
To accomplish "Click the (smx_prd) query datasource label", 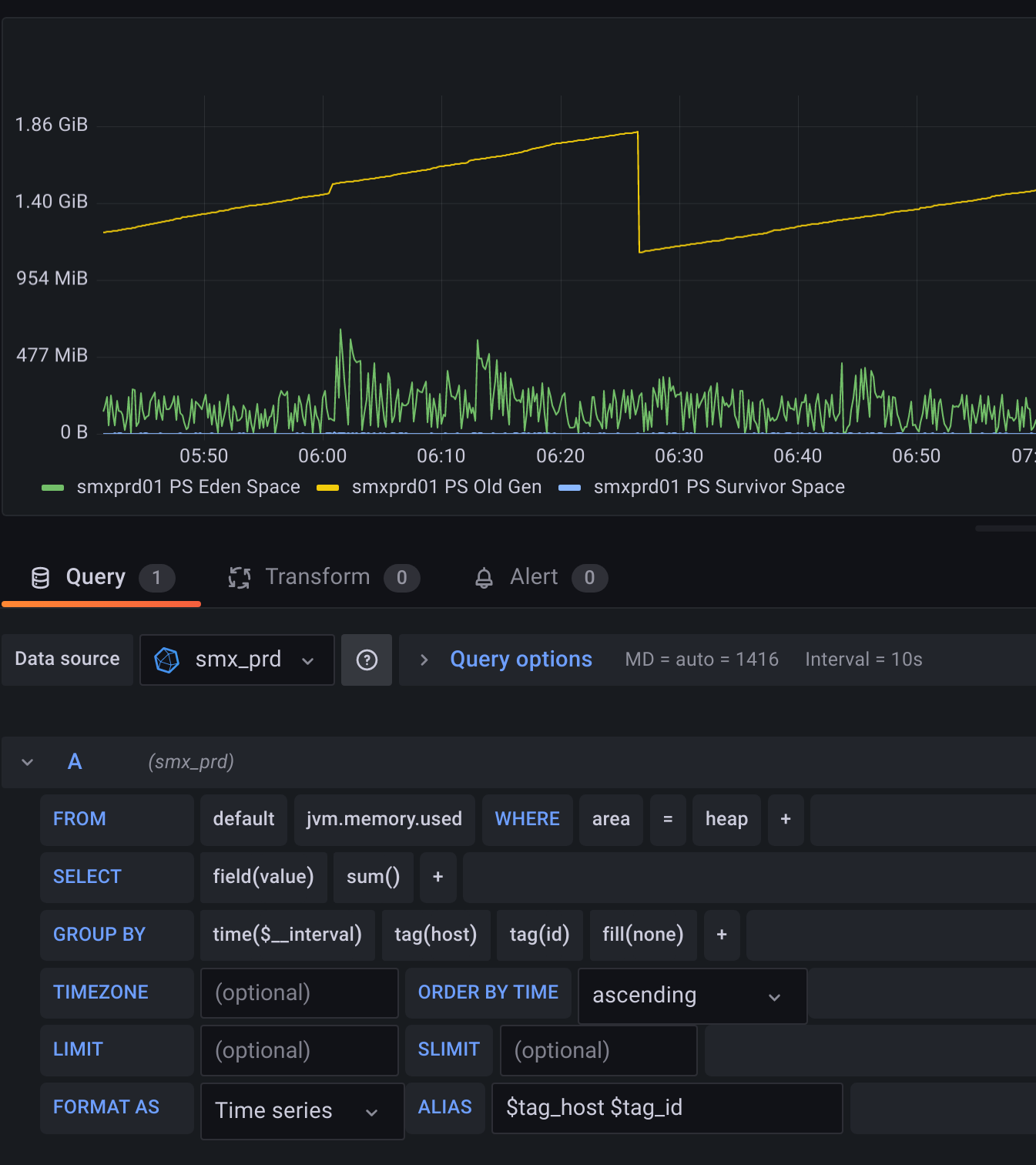I will [x=191, y=762].
